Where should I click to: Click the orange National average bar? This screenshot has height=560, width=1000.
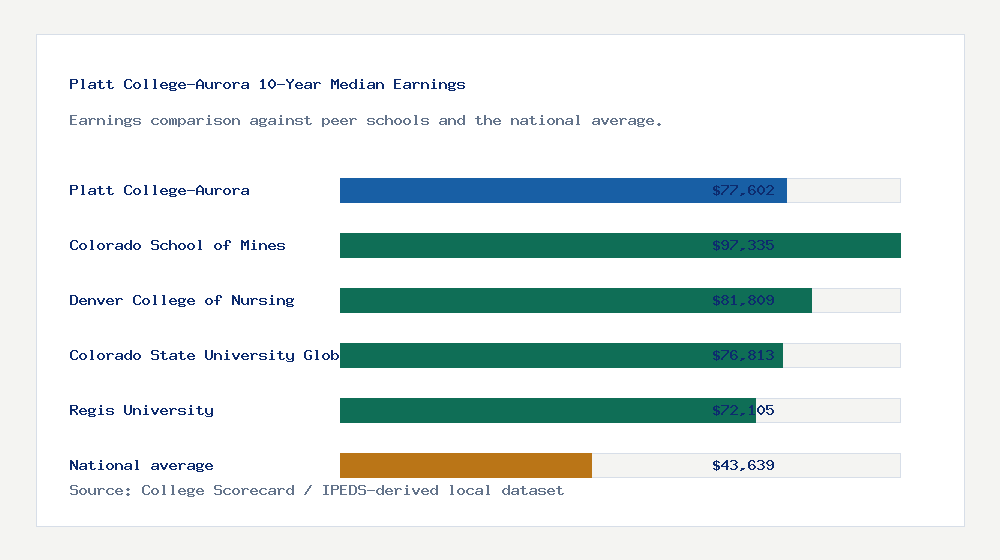pyautogui.click(x=466, y=466)
